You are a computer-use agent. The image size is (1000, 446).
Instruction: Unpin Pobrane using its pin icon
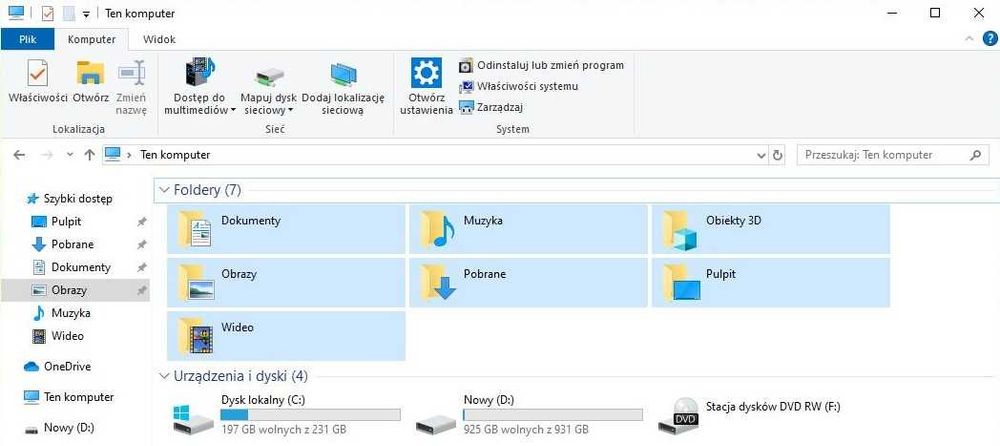pos(142,245)
